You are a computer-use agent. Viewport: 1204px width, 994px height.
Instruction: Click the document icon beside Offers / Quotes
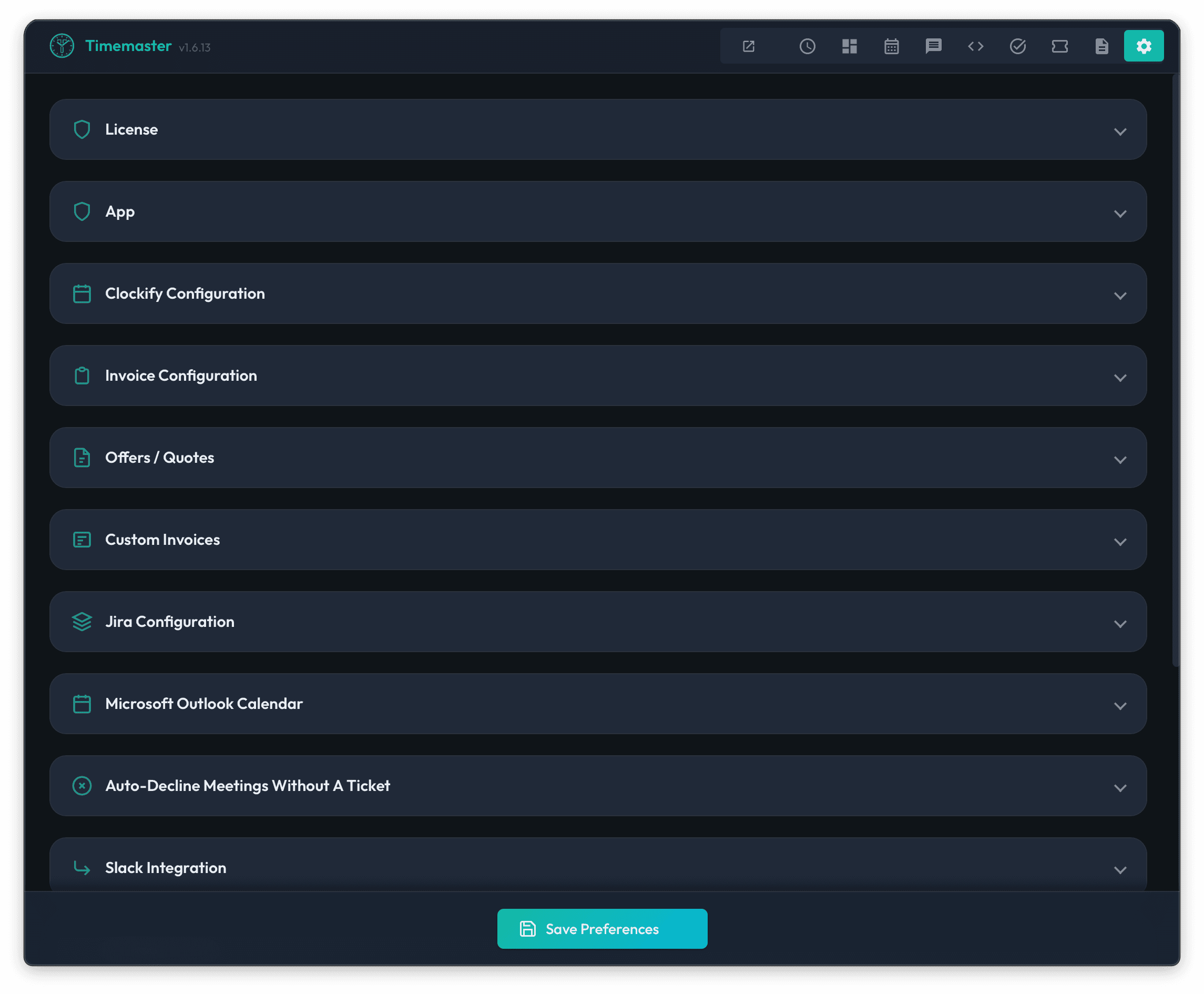pyautogui.click(x=82, y=458)
